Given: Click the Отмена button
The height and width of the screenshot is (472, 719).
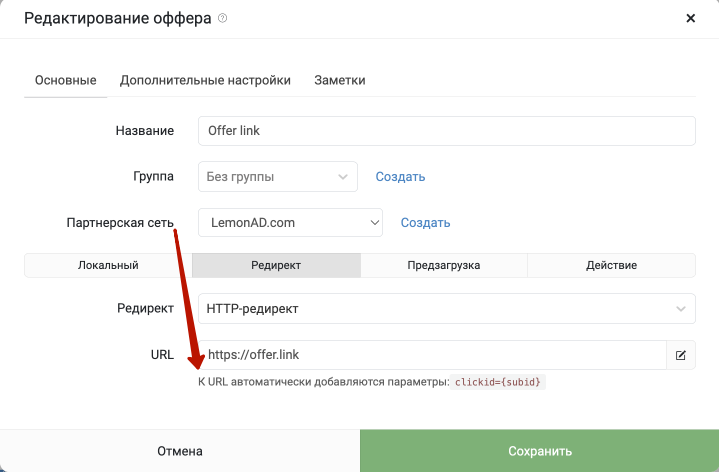Looking at the screenshot, I should point(180,451).
